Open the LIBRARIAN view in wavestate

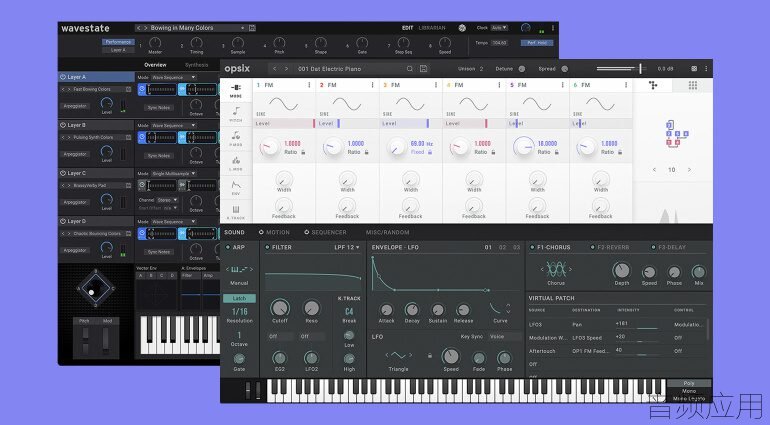pyautogui.click(x=432, y=28)
